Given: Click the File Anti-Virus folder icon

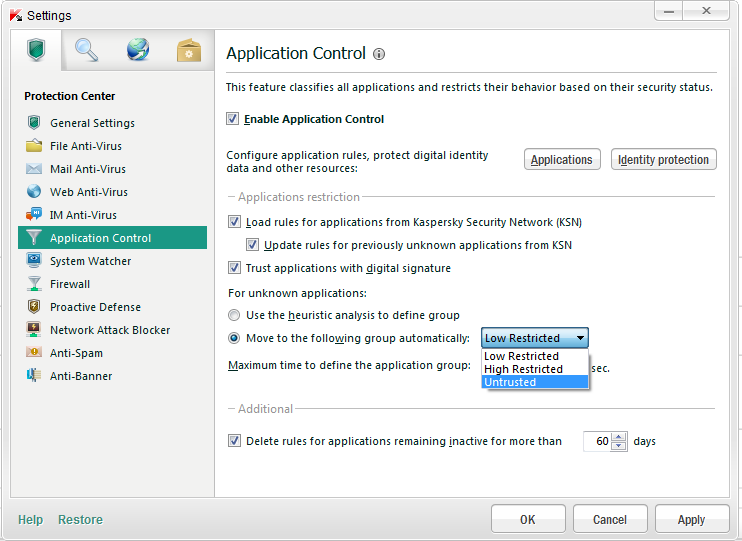Looking at the screenshot, I should 34,146.
